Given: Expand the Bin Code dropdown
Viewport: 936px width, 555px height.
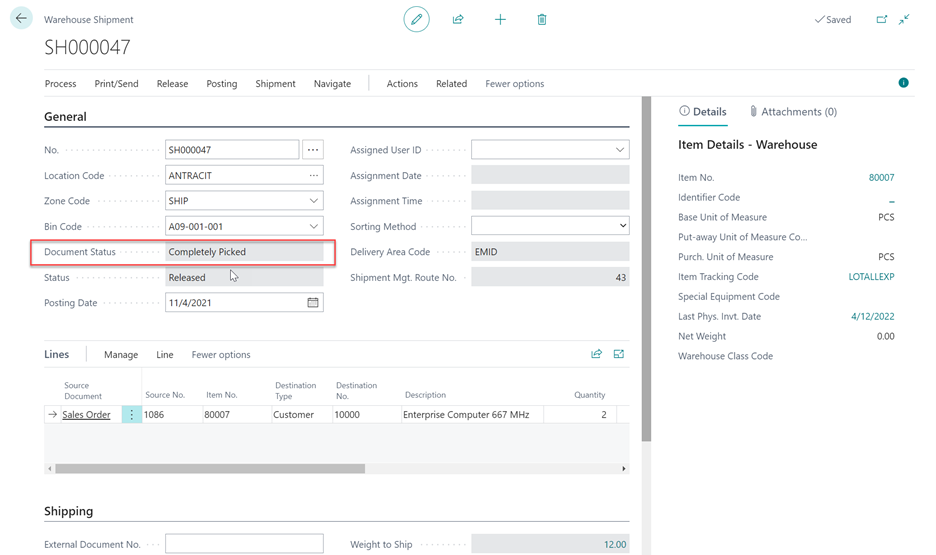Looking at the screenshot, I should point(313,227).
